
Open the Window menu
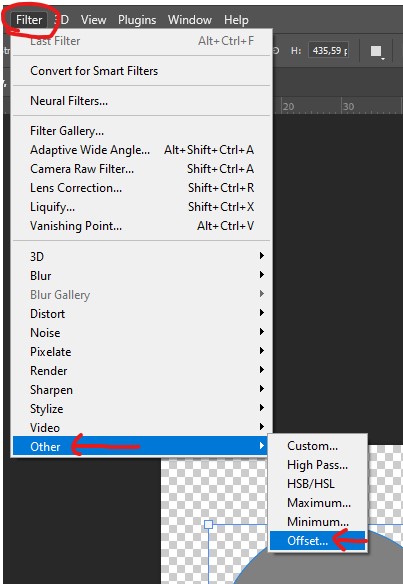click(190, 20)
